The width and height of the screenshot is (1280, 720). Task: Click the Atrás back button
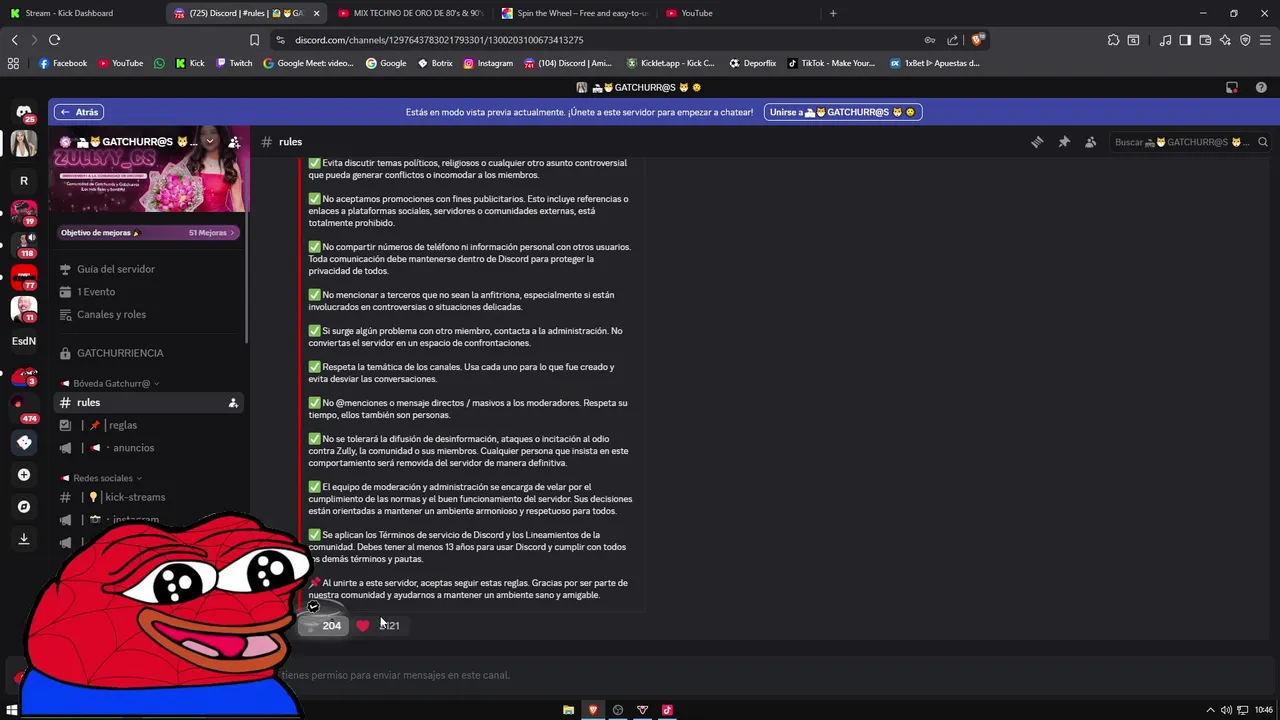(x=80, y=112)
